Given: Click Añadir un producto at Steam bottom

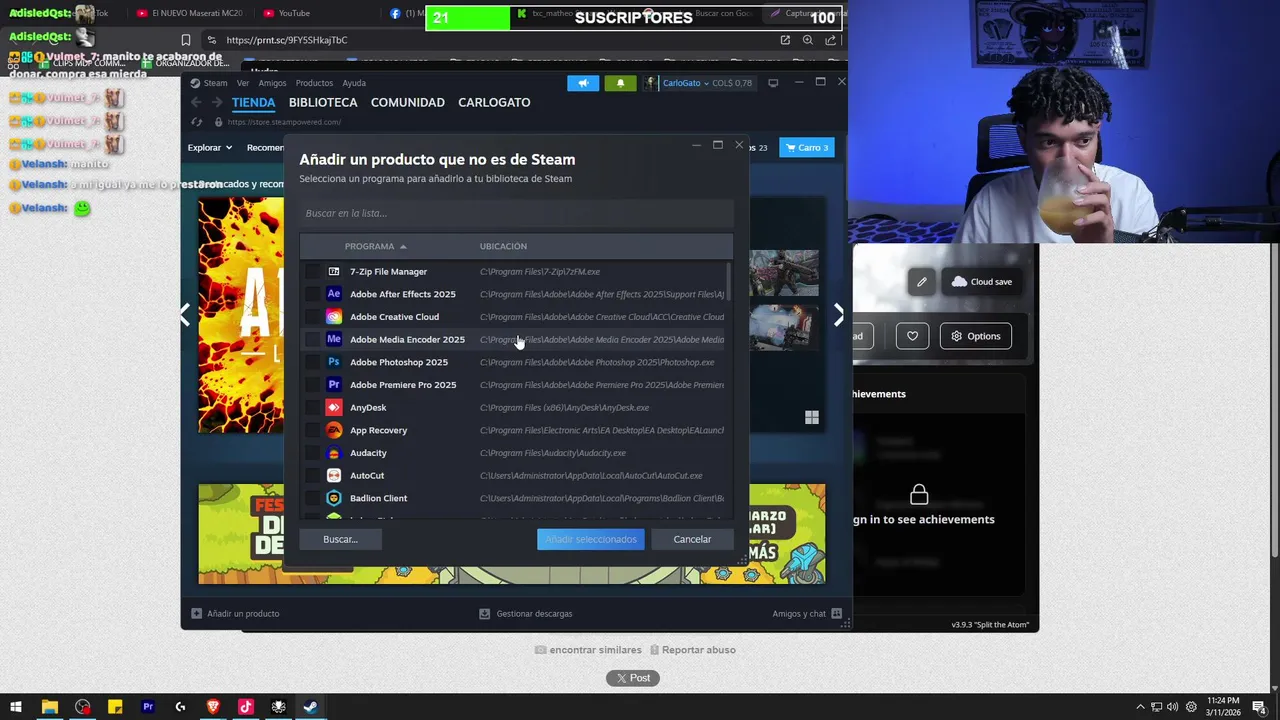Looking at the screenshot, I should click(x=235, y=614).
